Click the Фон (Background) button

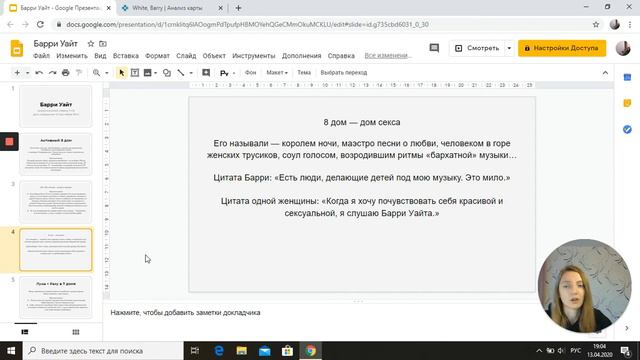(x=251, y=72)
